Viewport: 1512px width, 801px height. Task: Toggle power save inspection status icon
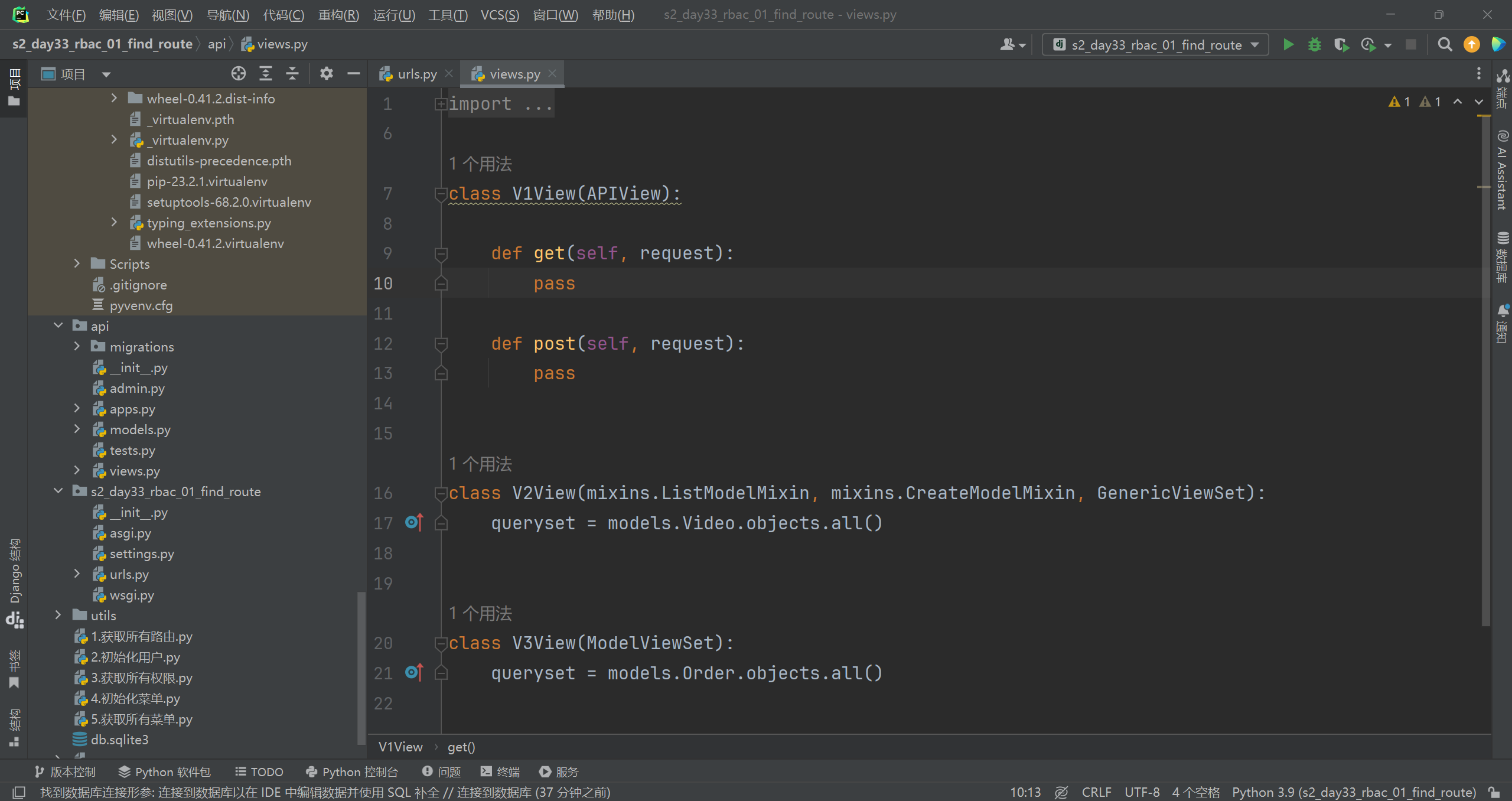tap(1061, 793)
